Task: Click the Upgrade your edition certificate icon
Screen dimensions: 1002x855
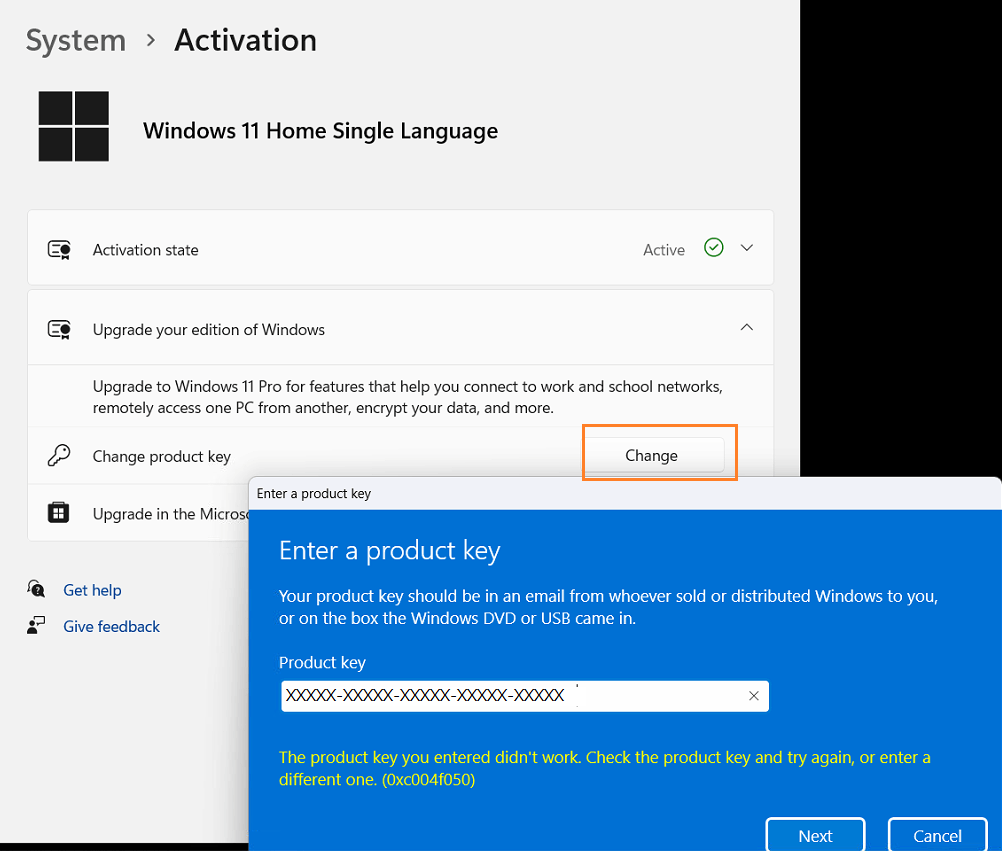Action: (59, 329)
